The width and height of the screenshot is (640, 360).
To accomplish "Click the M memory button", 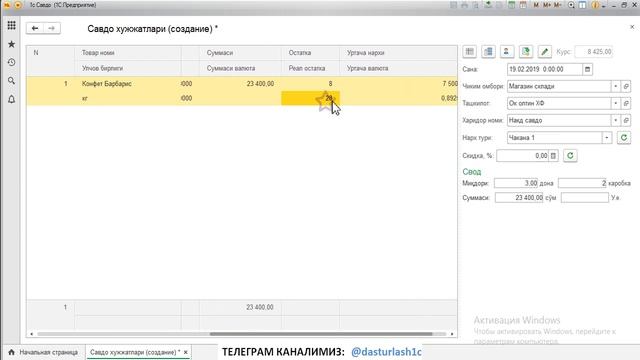I will point(536,5).
